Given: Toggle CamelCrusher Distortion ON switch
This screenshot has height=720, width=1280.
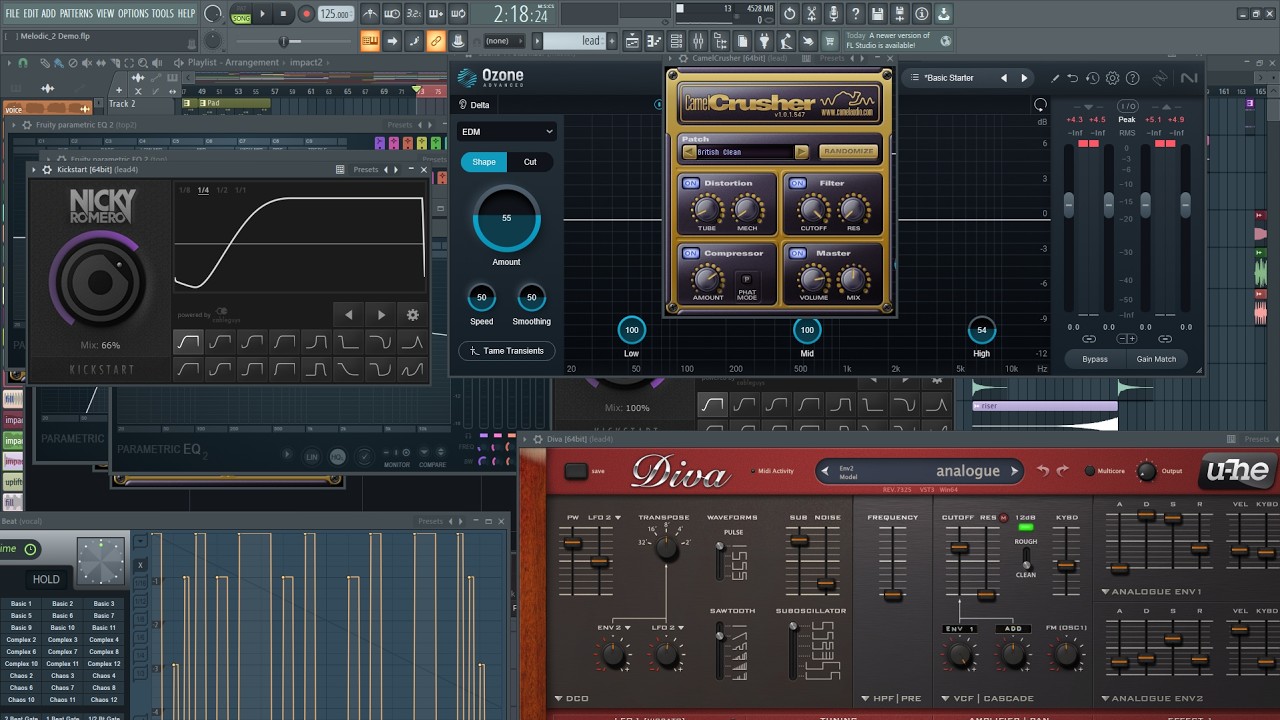Looking at the screenshot, I should tap(690, 184).
